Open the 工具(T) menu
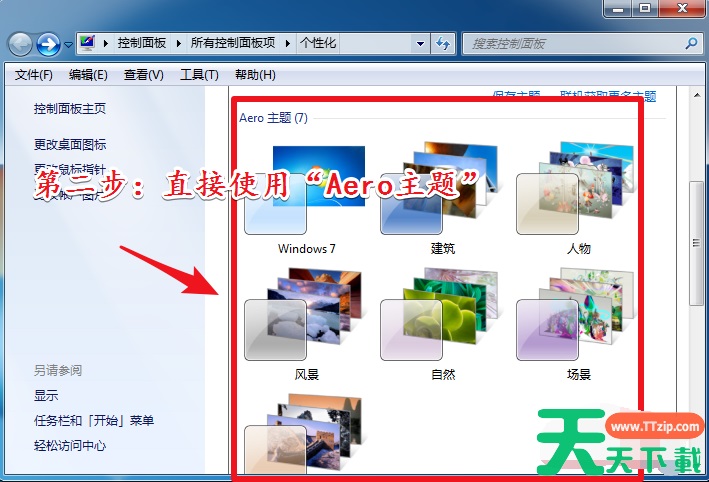 tap(199, 75)
